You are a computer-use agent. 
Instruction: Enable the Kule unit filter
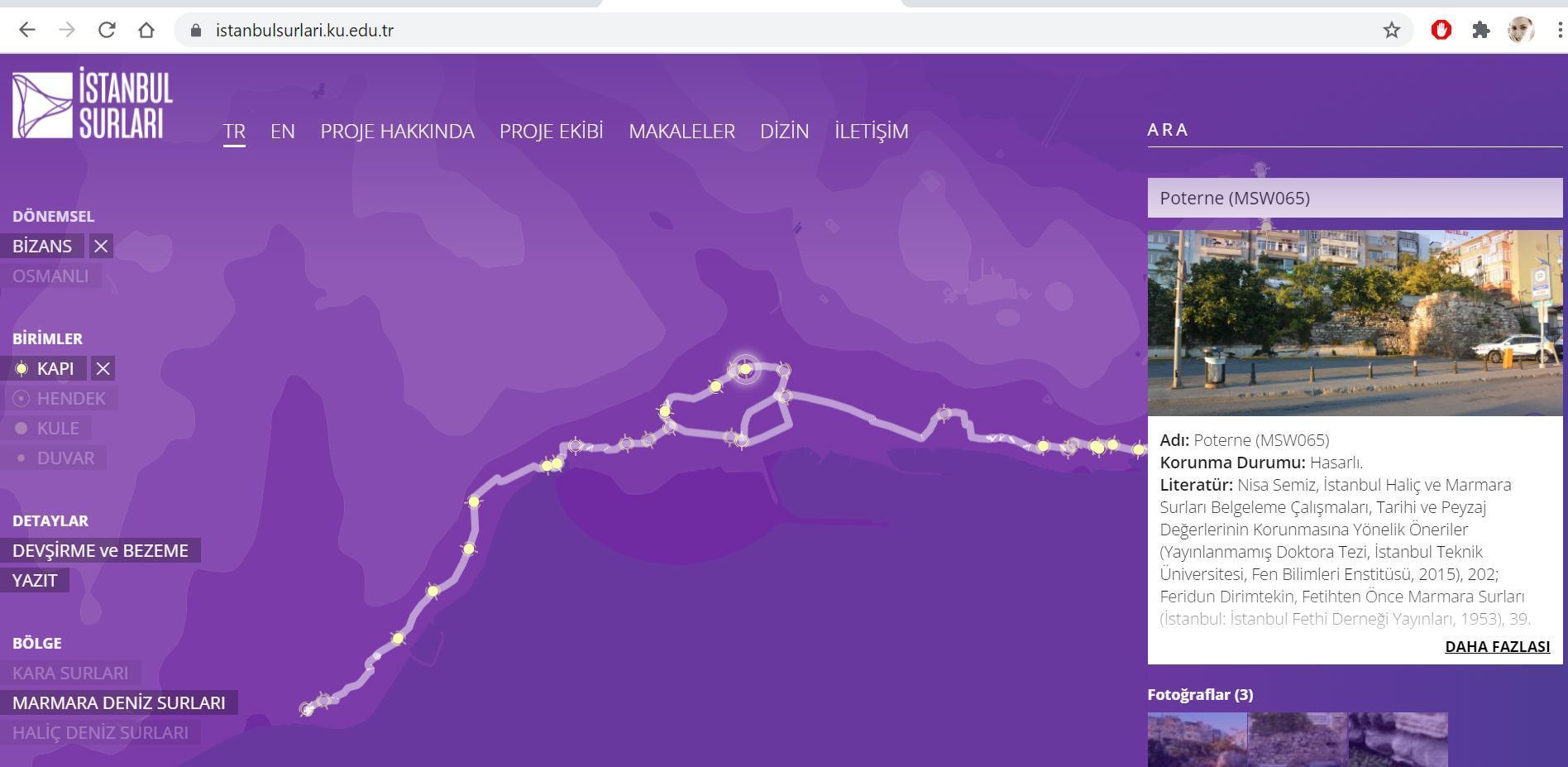tap(57, 429)
